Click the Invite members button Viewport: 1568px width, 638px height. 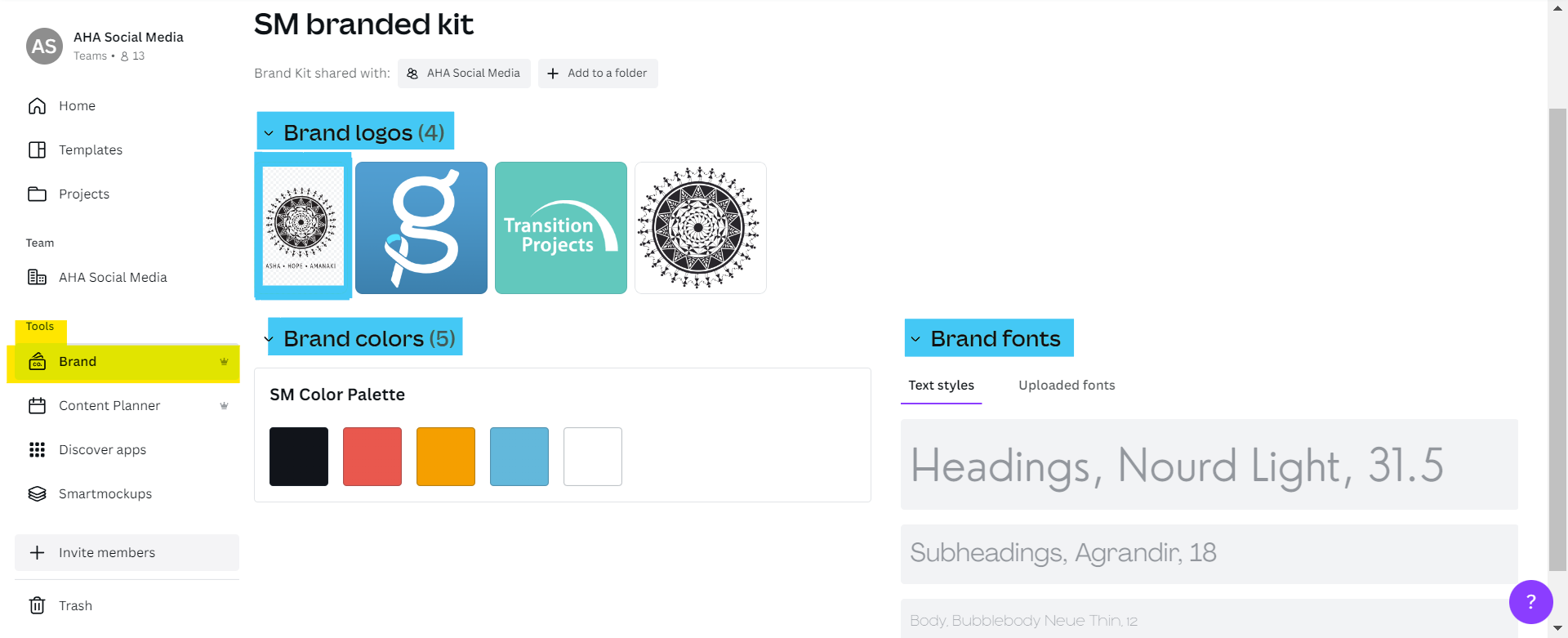click(127, 553)
